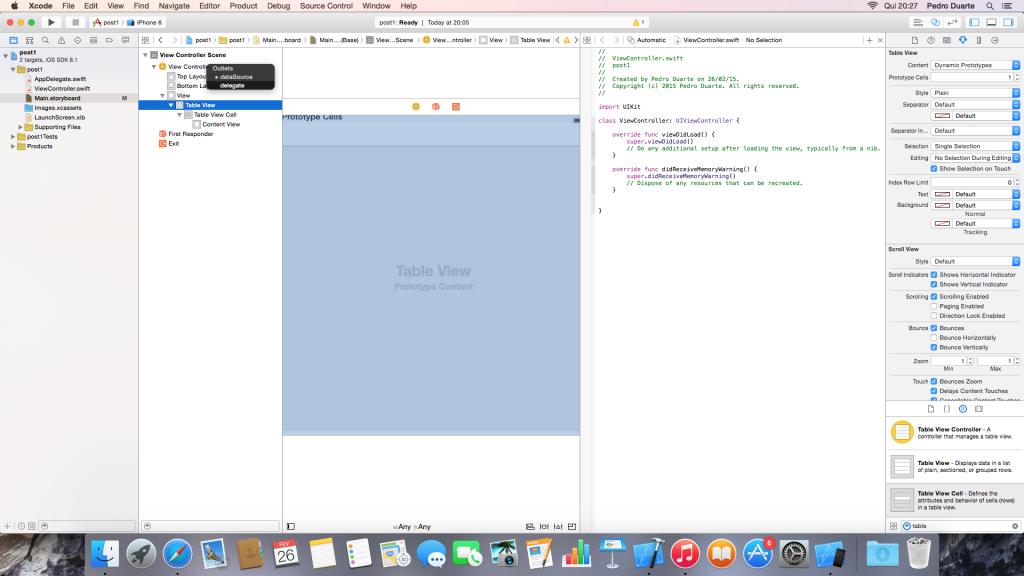1024x576 pixels.
Task: Open the Attributes inspector tab
Action: click(x=962, y=40)
